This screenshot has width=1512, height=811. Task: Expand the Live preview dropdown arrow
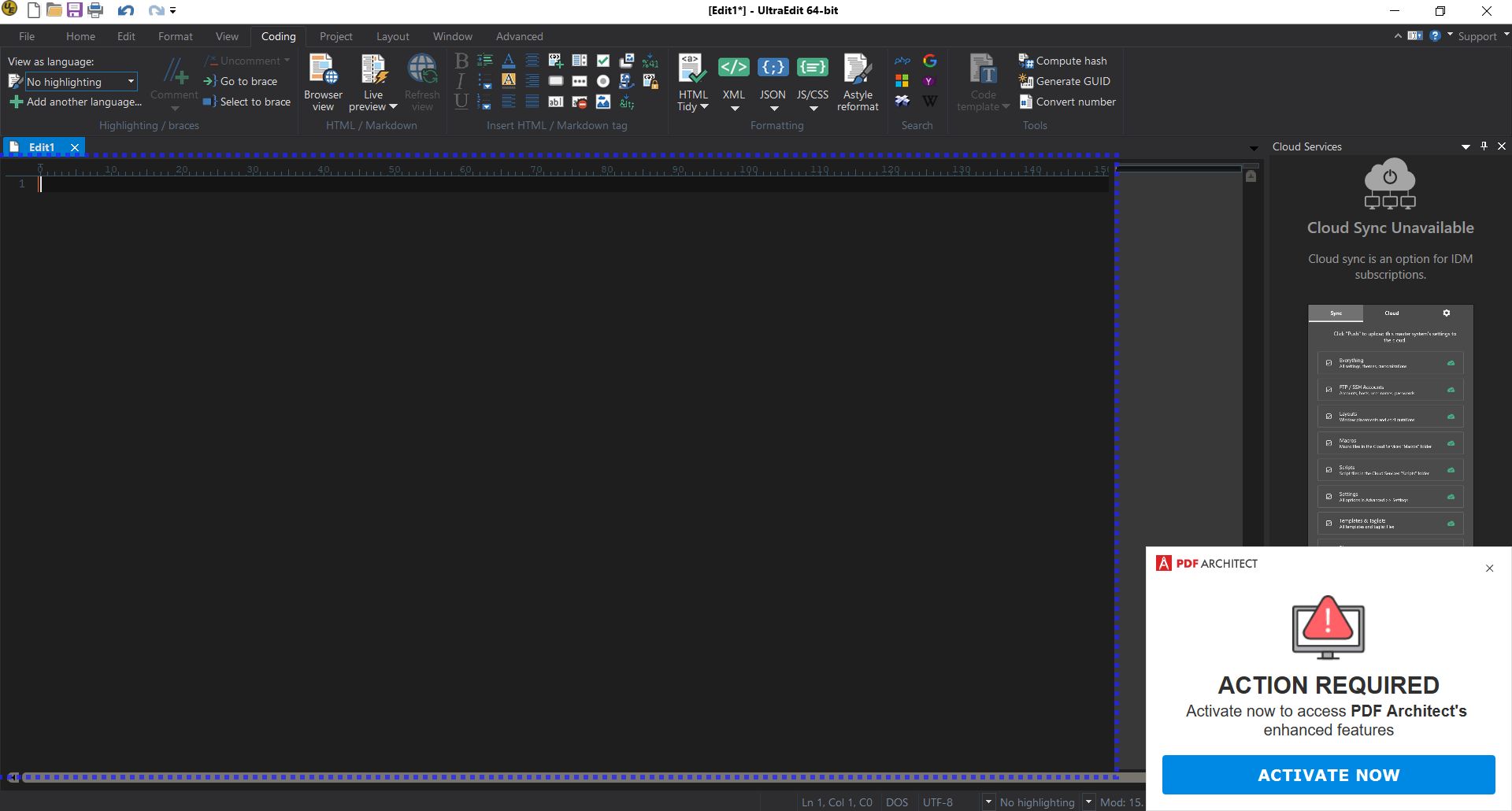[393, 107]
